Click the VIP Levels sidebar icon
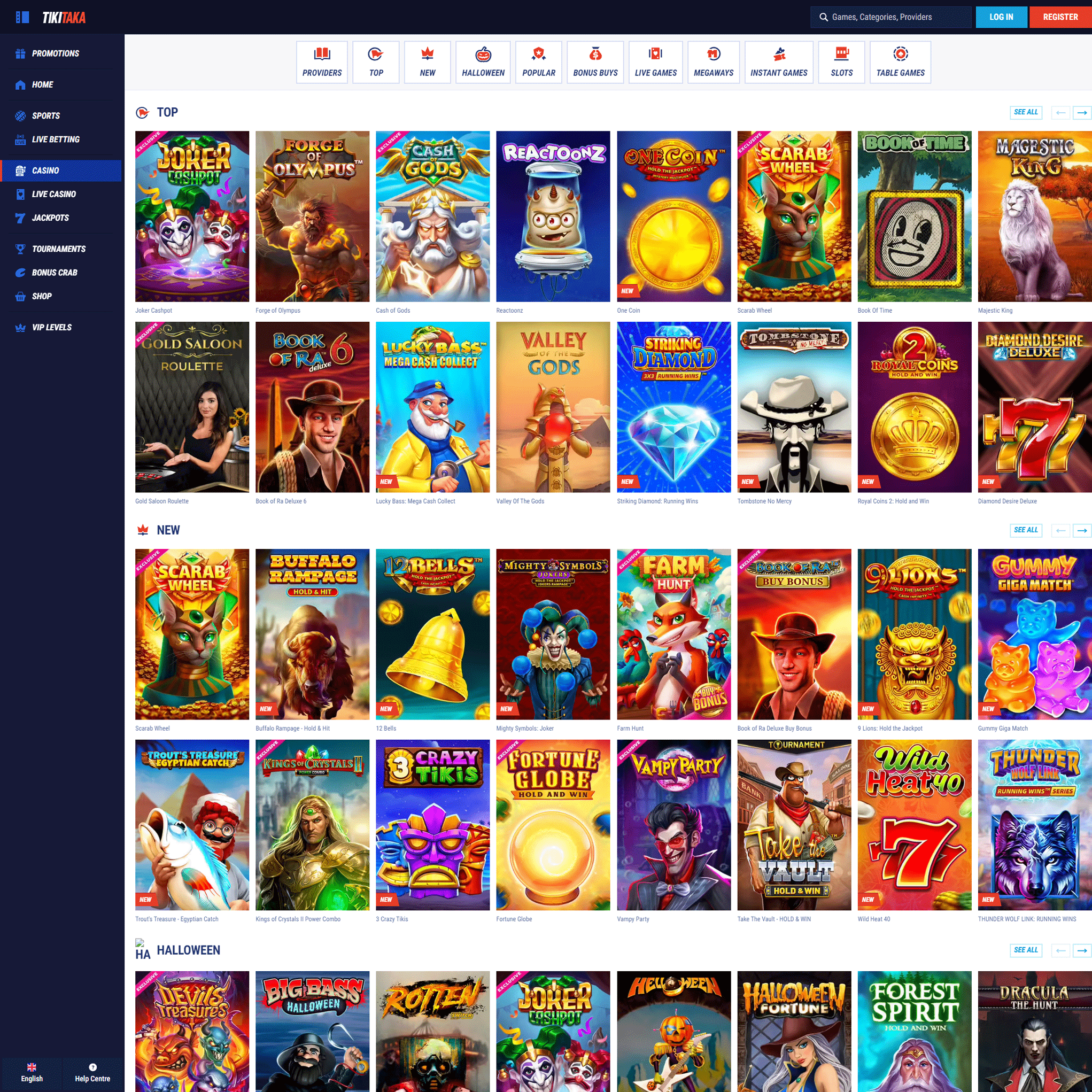 click(19, 326)
